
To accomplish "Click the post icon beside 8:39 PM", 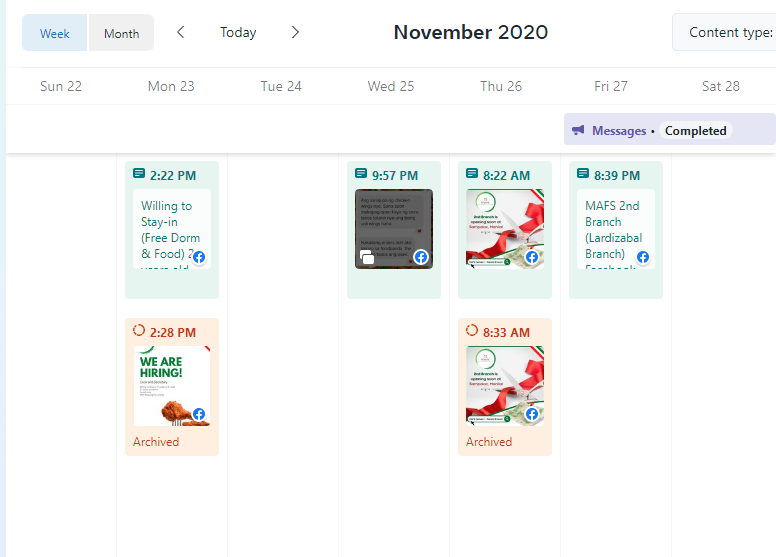I will (583, 174).
